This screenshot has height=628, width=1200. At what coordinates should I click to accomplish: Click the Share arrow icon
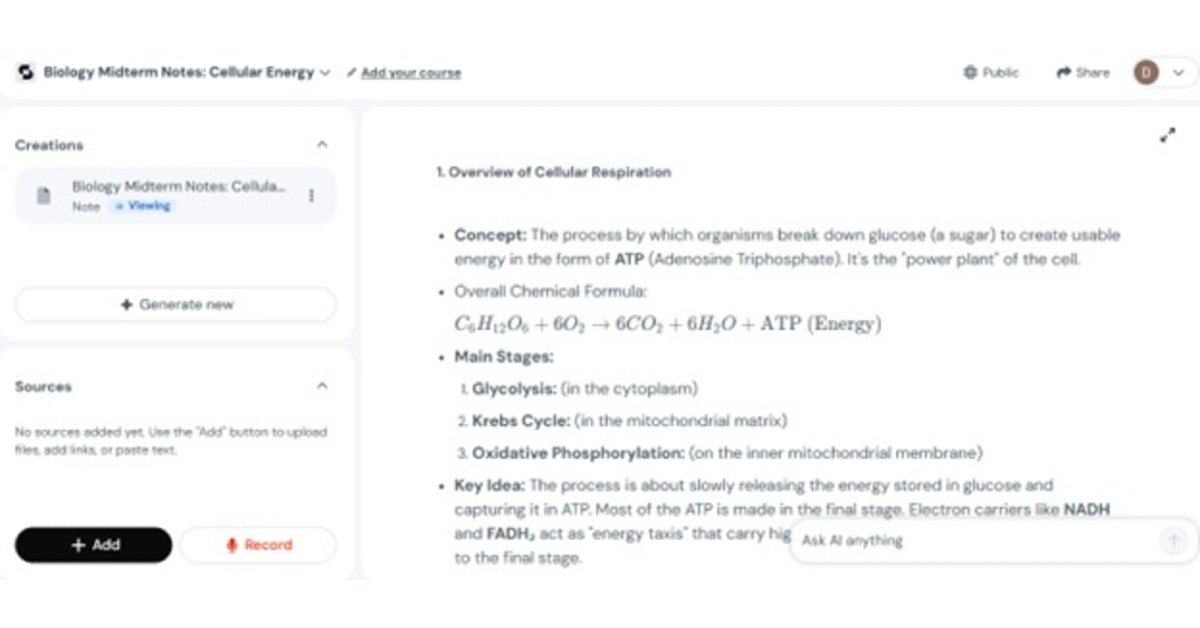[x=1063, y=72]
